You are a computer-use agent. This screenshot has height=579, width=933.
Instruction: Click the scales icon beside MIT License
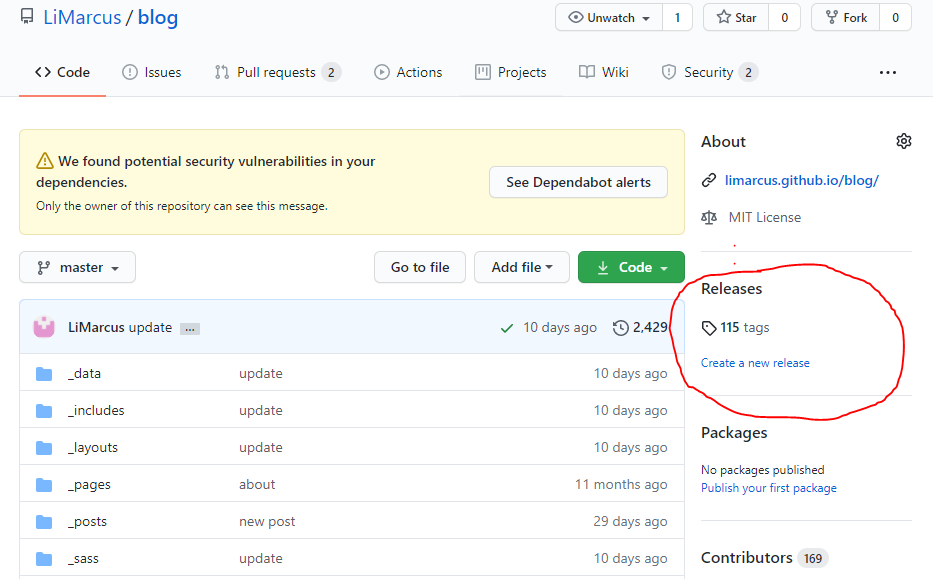coord(709,218)
